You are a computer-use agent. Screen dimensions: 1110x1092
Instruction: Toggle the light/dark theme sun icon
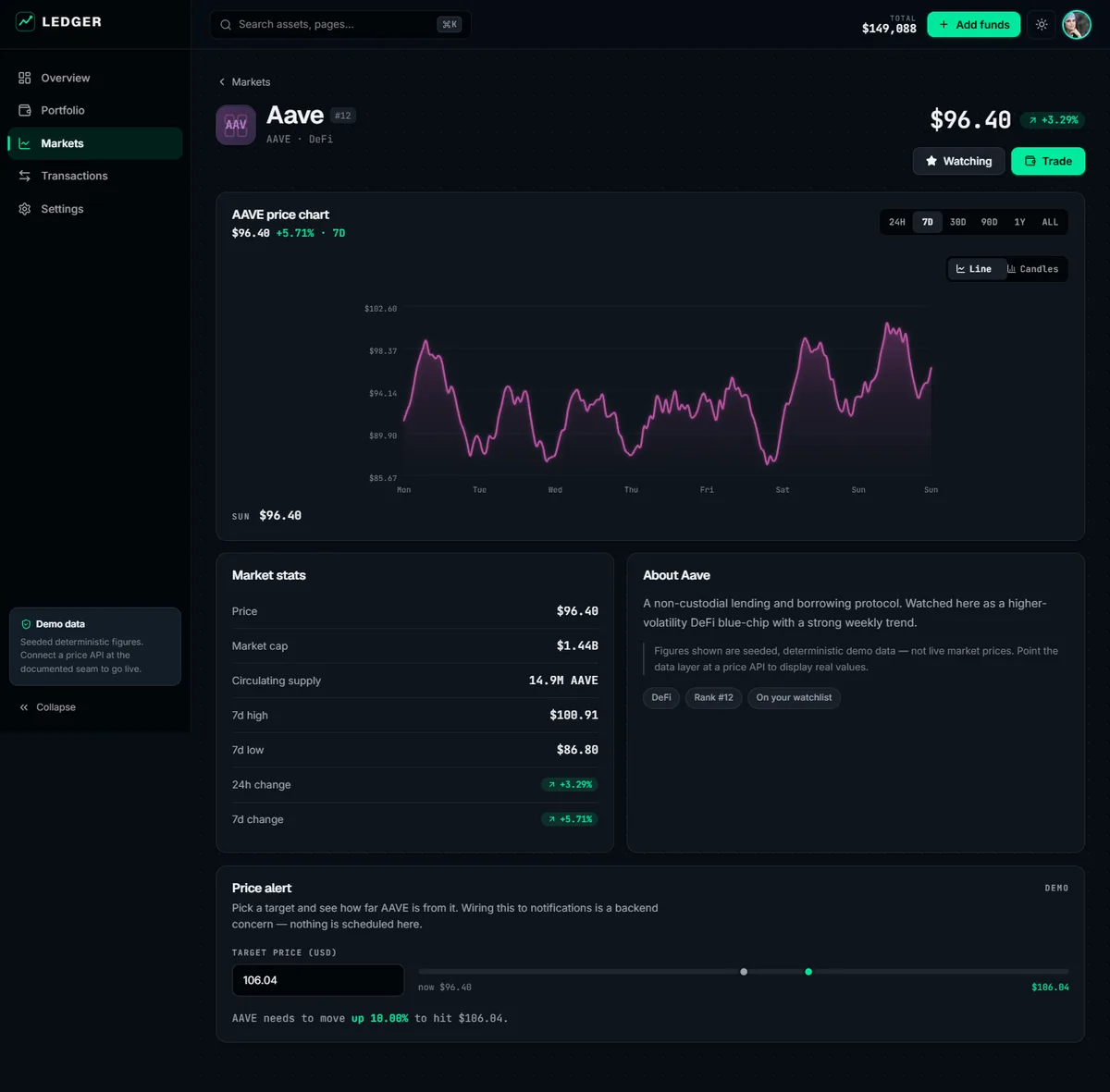tap(1042, 25)
